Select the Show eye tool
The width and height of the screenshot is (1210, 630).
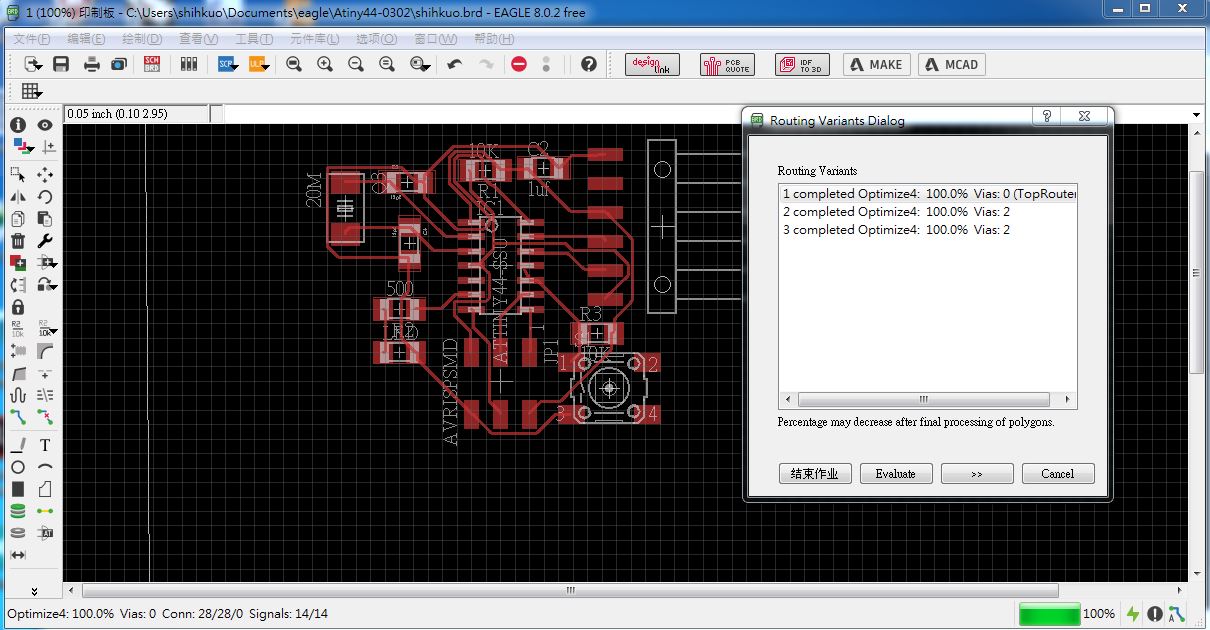(x=43, y=124)
